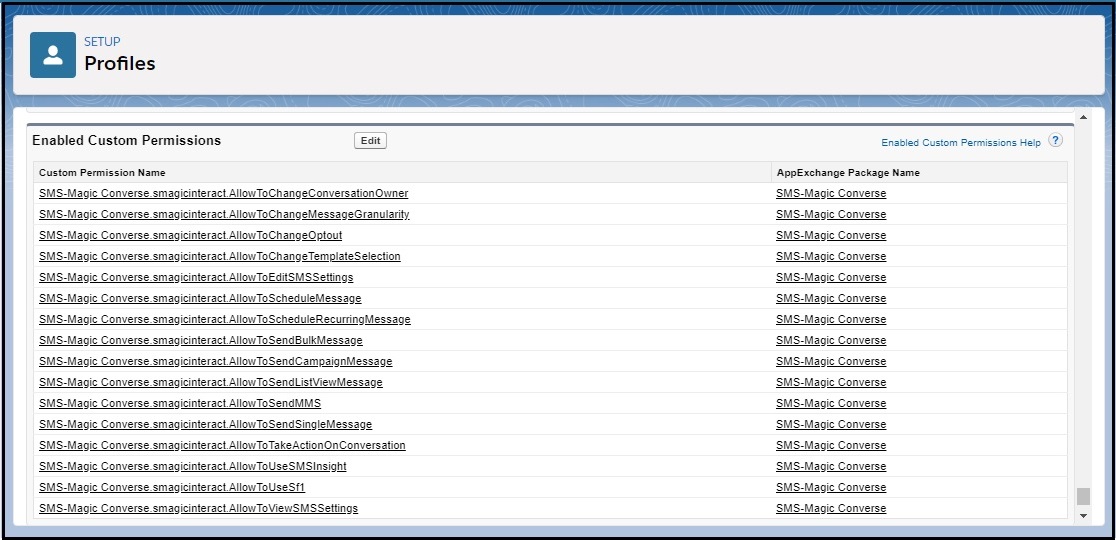Click the scrollbar up arrow
The width and height of the screenshot is (1116, 540).
point(1083,117)
